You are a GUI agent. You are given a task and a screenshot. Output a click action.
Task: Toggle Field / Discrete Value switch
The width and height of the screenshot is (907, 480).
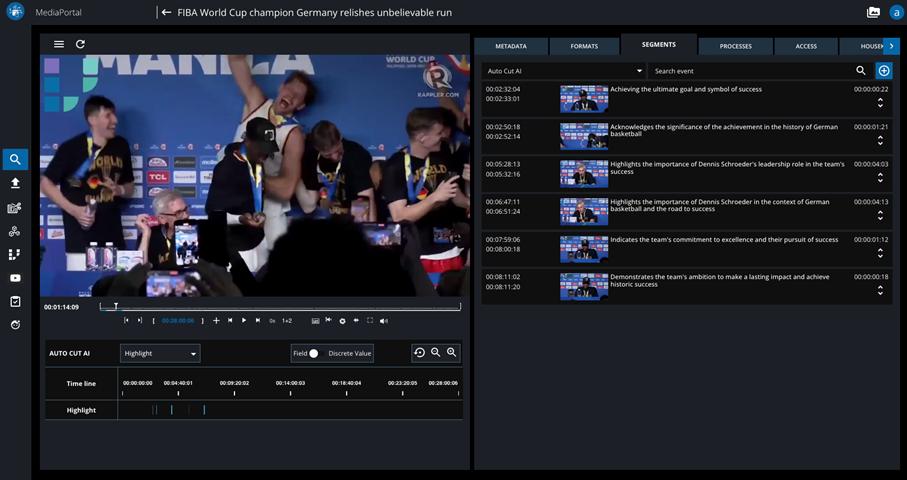click(x=314, y=353)
